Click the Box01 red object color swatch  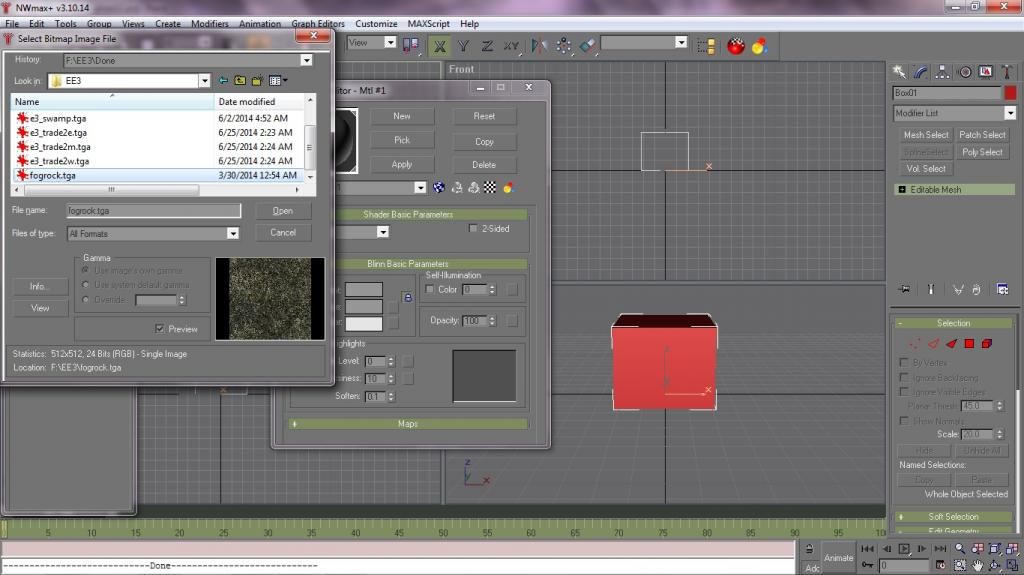pyautogui.click(x=1010, y=93)
